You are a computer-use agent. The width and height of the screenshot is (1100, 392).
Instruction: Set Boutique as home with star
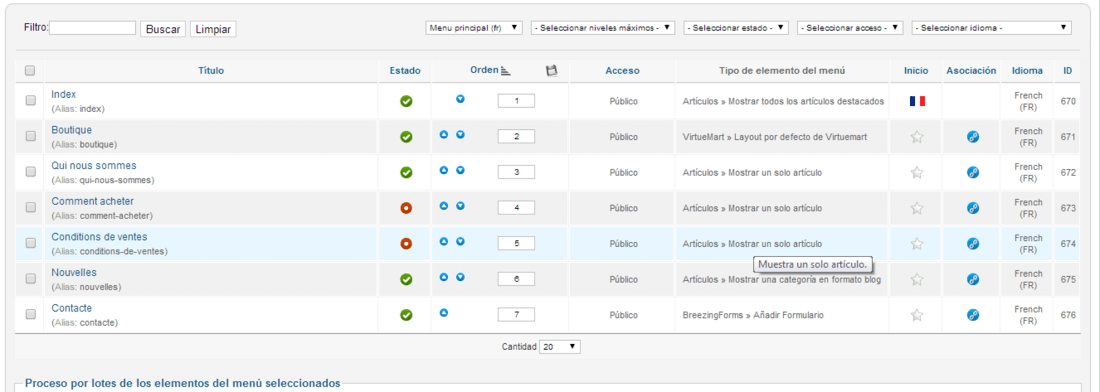point(916,137)
